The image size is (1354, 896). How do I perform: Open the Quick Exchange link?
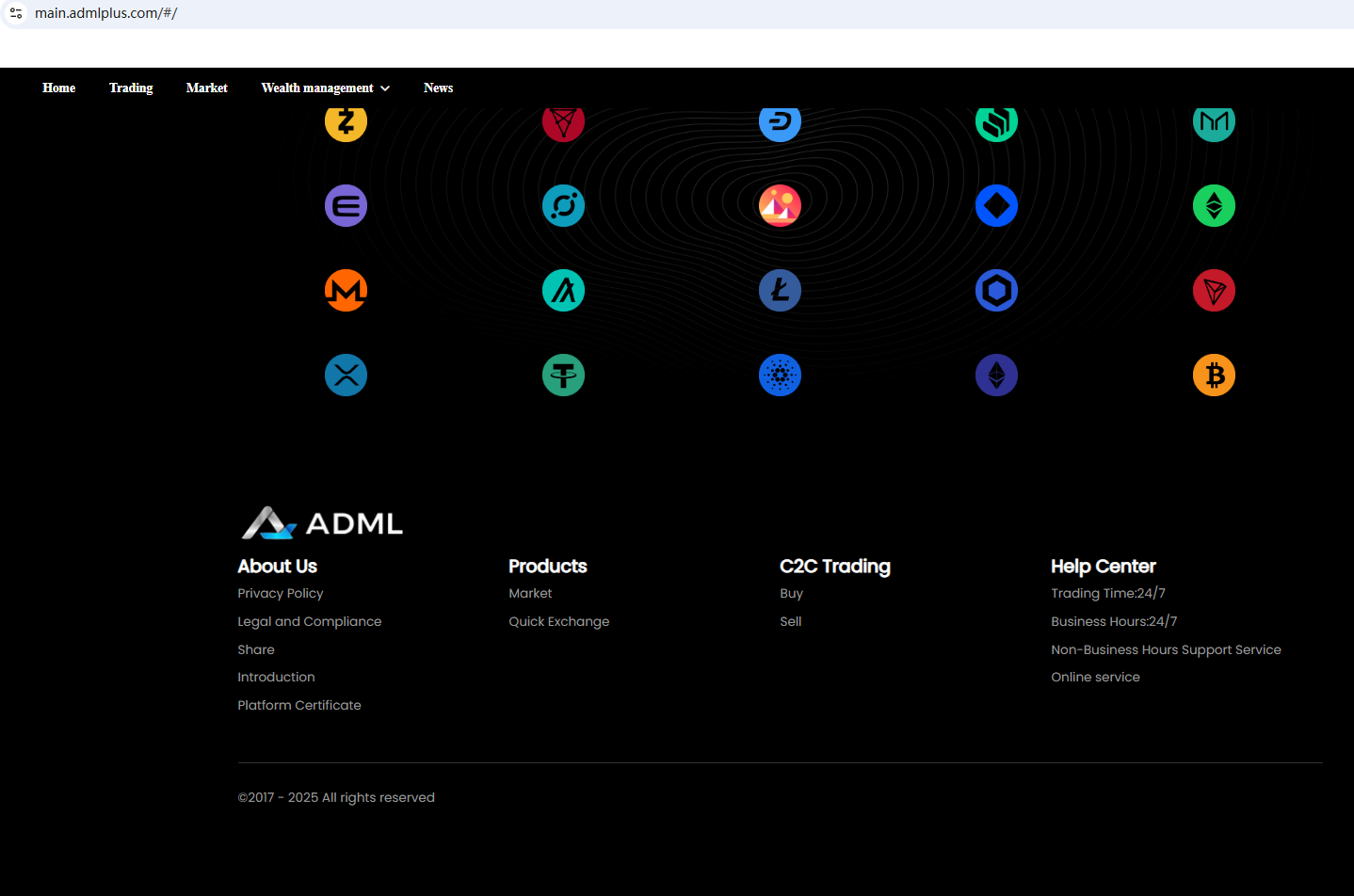pyautogui.click(x=559, y=621)
